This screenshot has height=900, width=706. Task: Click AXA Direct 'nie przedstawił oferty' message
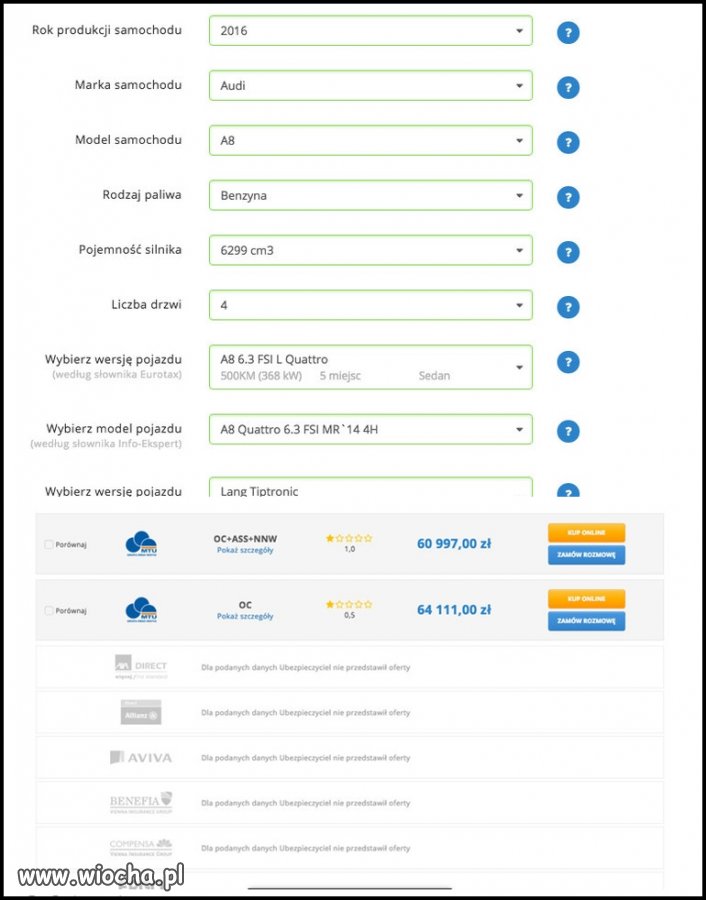(305, 668)
